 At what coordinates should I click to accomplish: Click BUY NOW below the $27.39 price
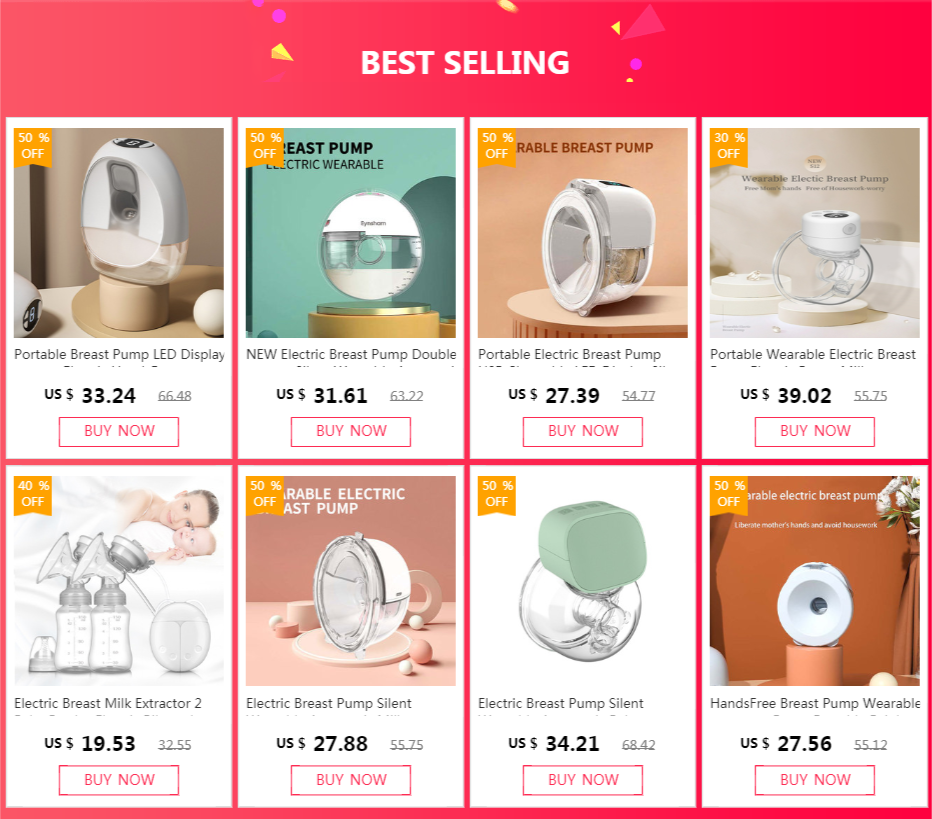pyautogui.click(x=583, y=431)
